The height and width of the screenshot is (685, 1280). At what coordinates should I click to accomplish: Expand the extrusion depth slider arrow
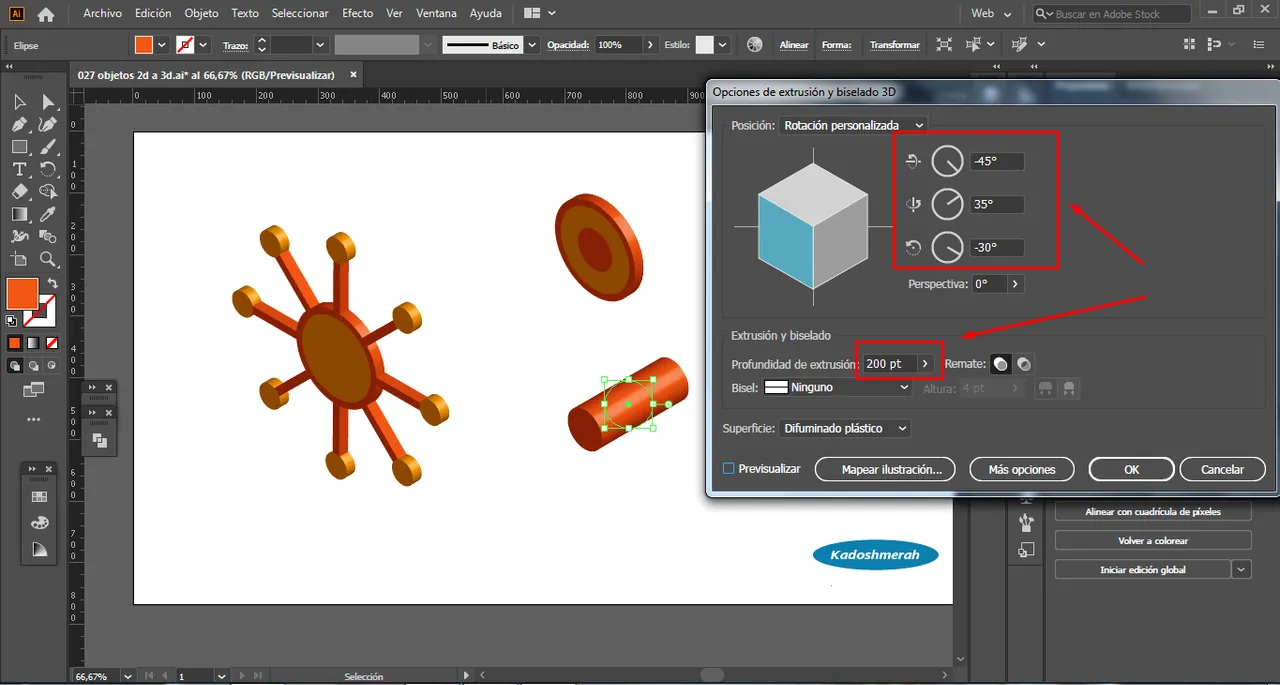(925, 364)
